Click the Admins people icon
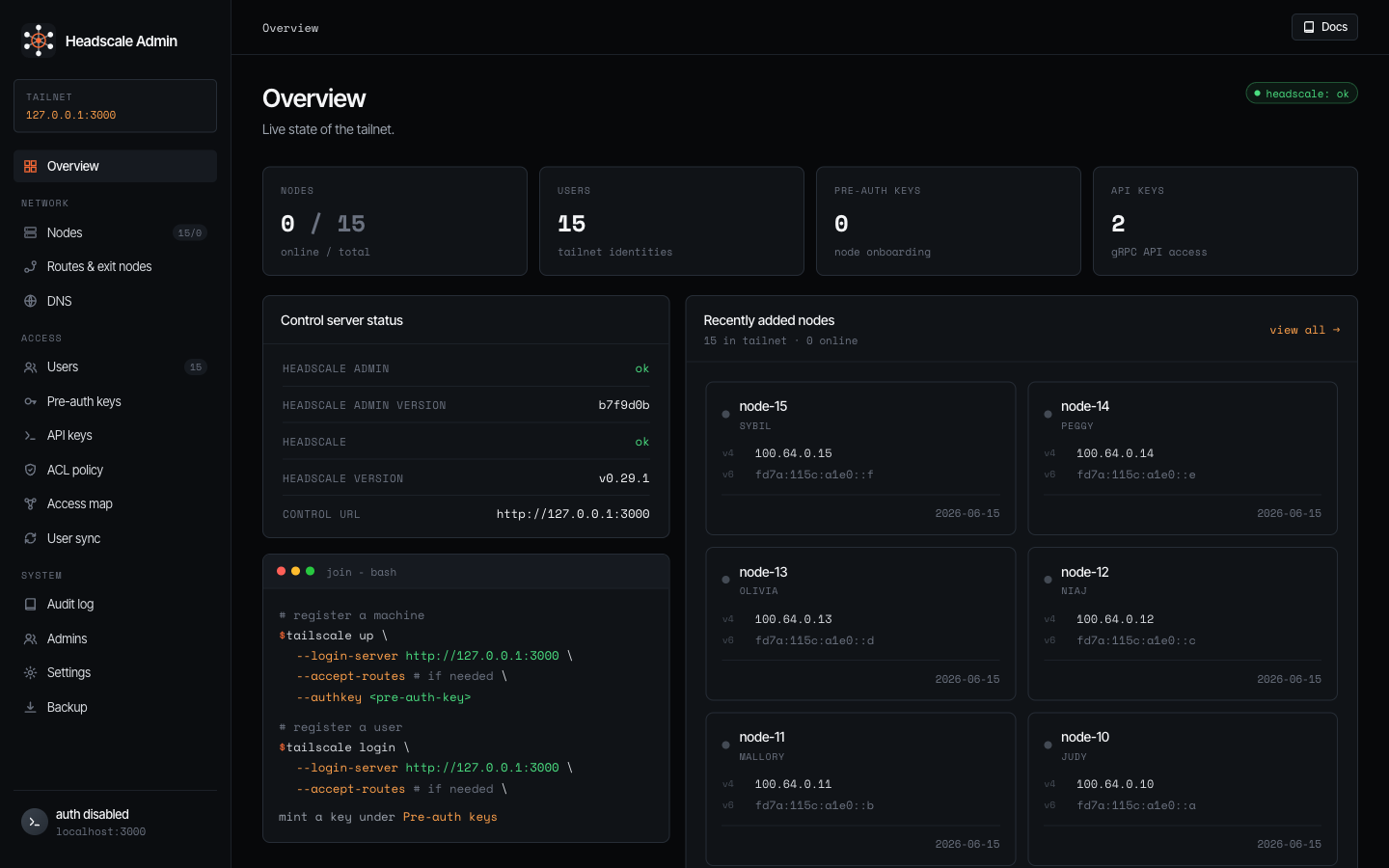This screenshot has height=868, width=1389. 30,638
